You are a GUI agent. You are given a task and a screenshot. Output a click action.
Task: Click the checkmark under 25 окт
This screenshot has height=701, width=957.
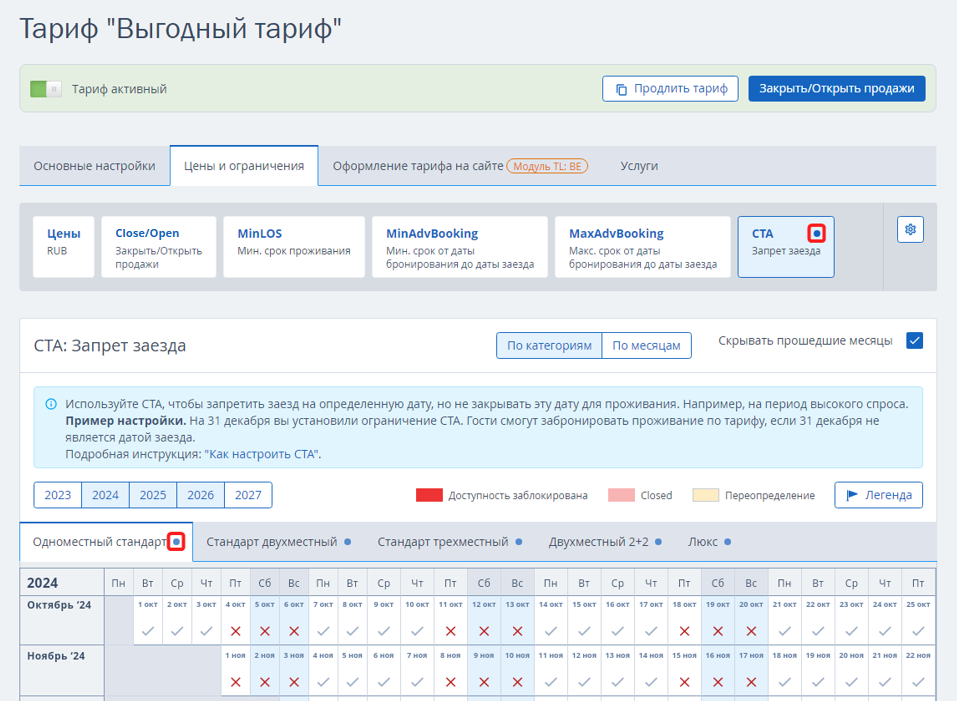click(x=916, y=631)
